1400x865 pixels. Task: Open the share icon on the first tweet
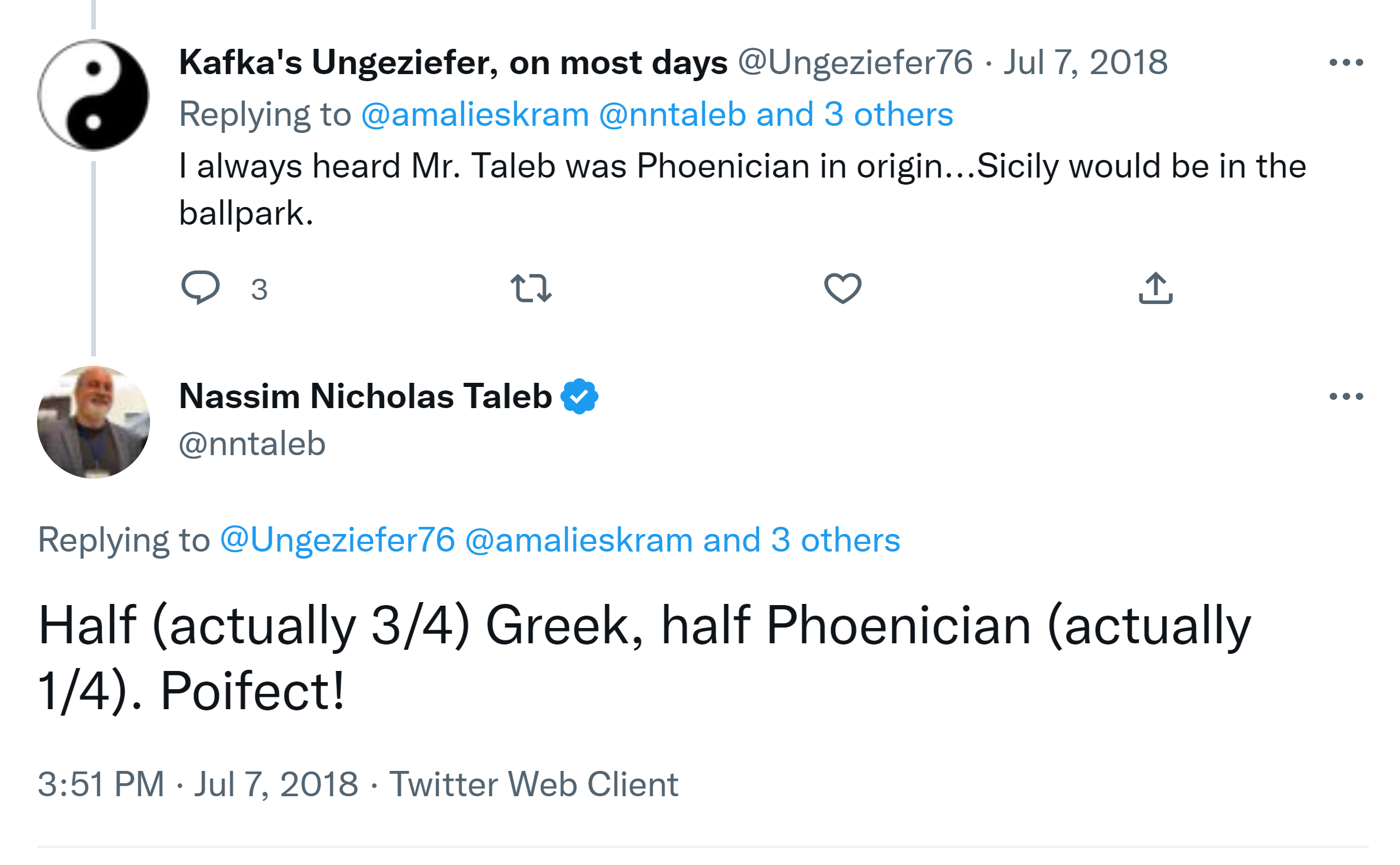1155,288
